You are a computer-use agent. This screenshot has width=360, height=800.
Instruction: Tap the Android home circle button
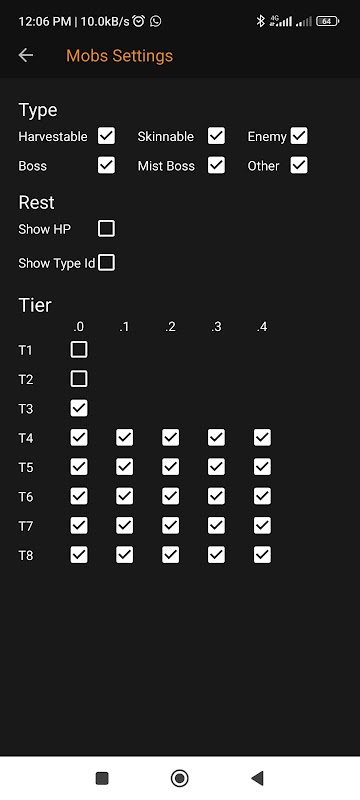click(x=179, y=778)
